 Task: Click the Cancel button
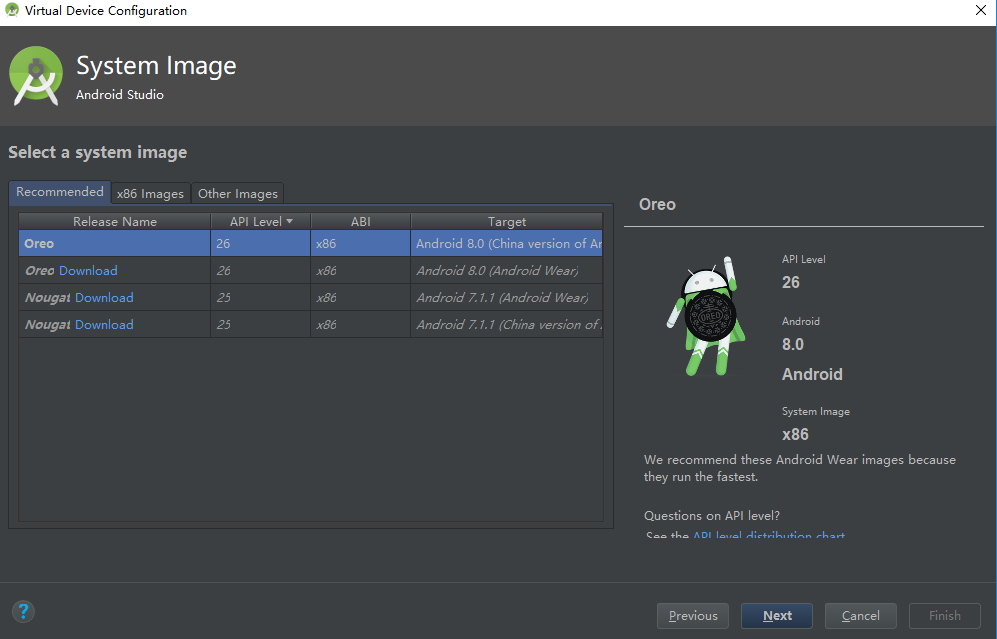[861, 615]
